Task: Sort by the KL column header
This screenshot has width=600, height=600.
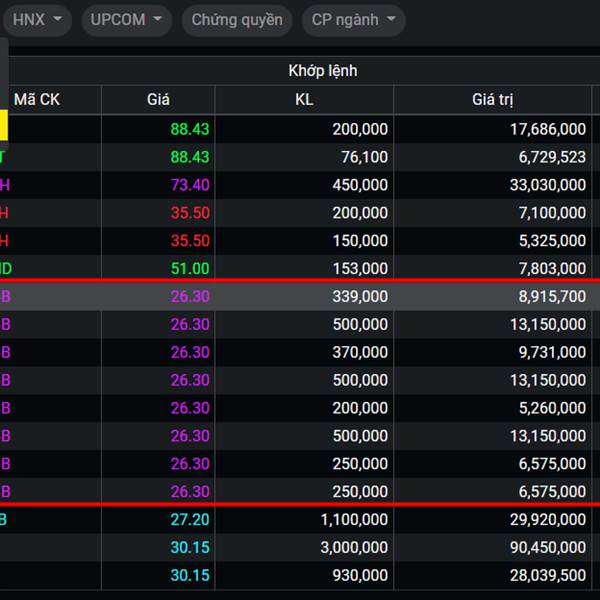Action: (304, 99)
